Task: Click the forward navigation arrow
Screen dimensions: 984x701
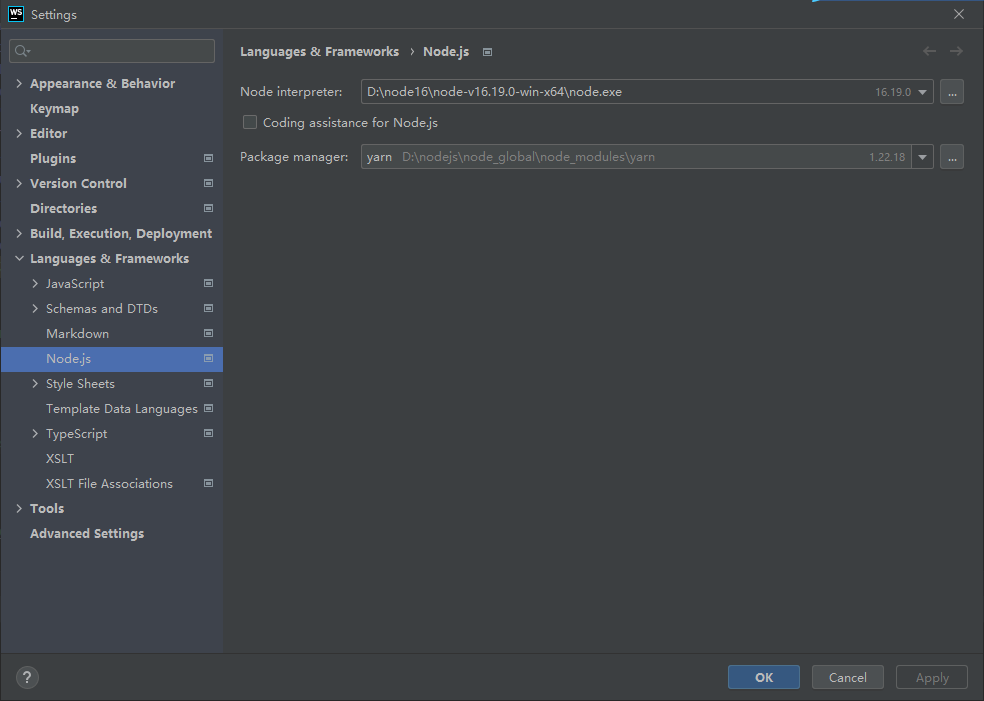Action: [956, 51]
